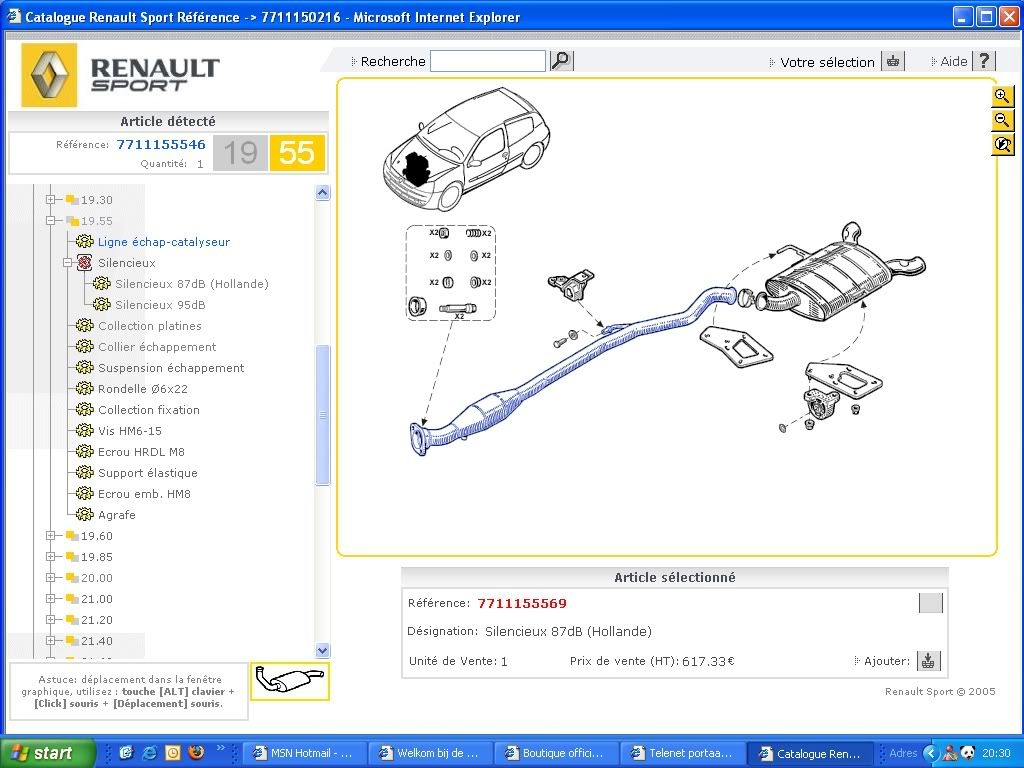This screenshot has width=1024, height=768.
Task: Click gear icon beside Ecrou HRDL M8
Action: pyautogui.click(x=84, y=451)
